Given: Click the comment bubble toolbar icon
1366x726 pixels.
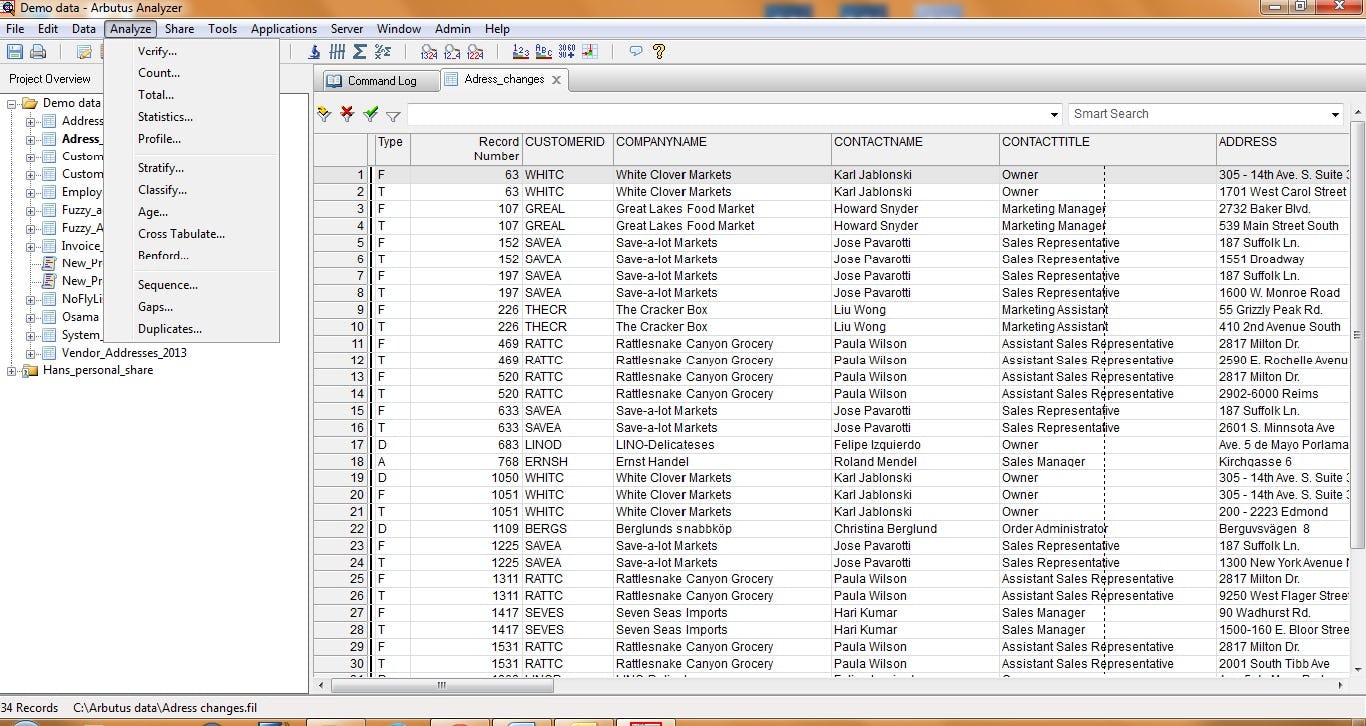Looking at the screenshot, I should pyautogui.click(x=634, y=52).
